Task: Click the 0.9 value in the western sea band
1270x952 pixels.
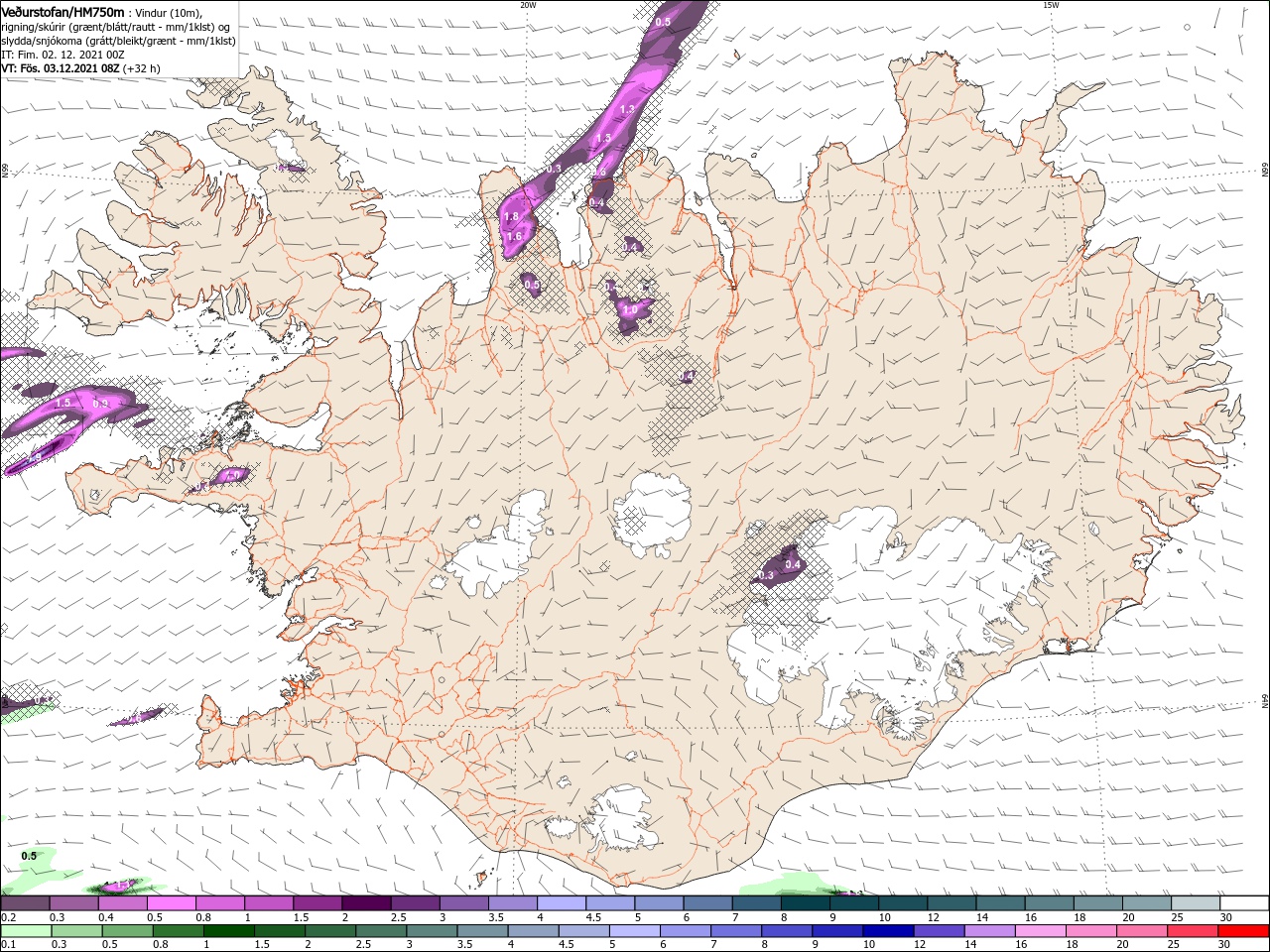Action: coord(100,404)
